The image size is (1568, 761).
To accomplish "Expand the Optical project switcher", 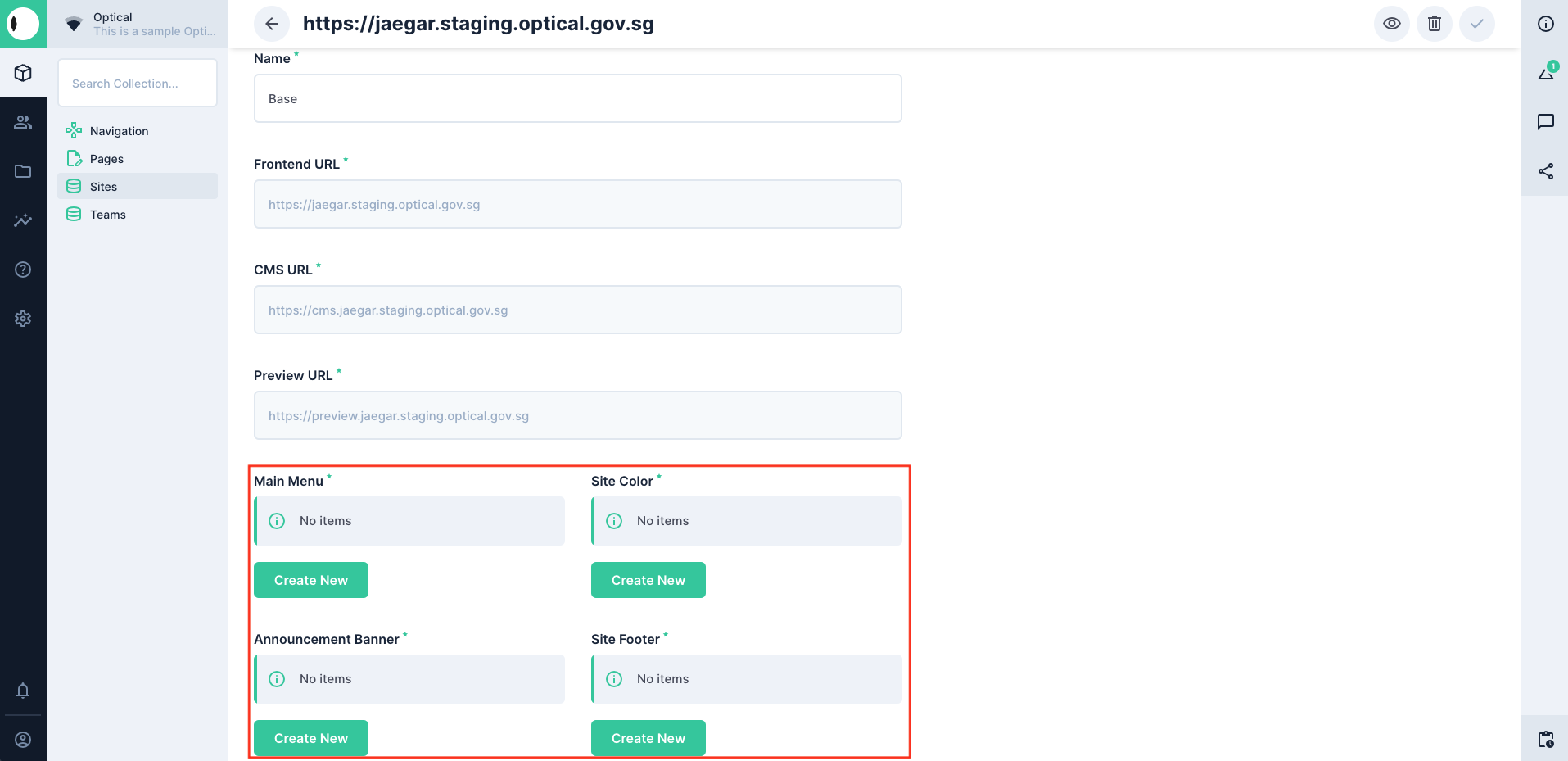I will tap(138, 24).
